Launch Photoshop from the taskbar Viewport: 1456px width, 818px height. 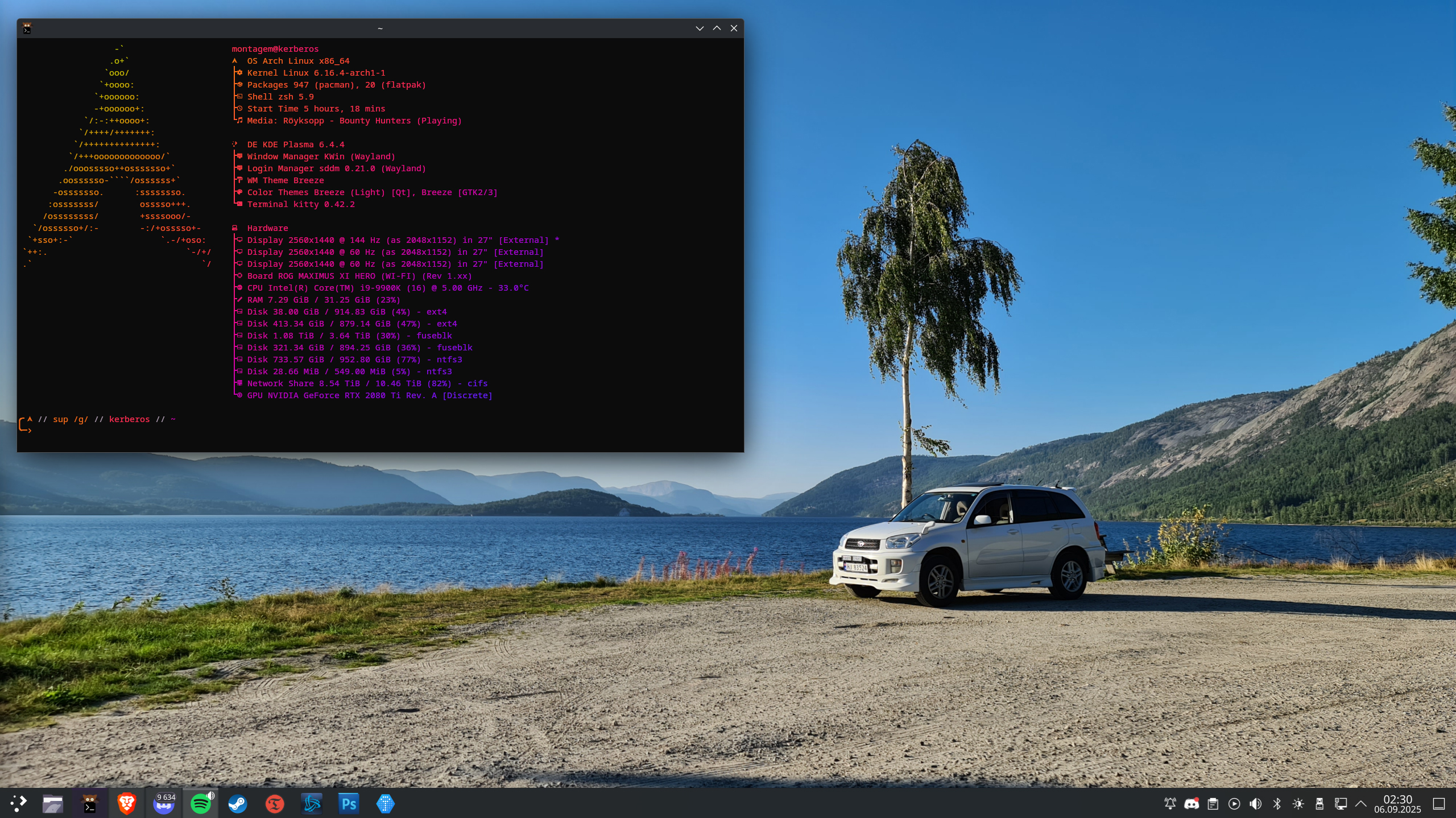(349, 803)
